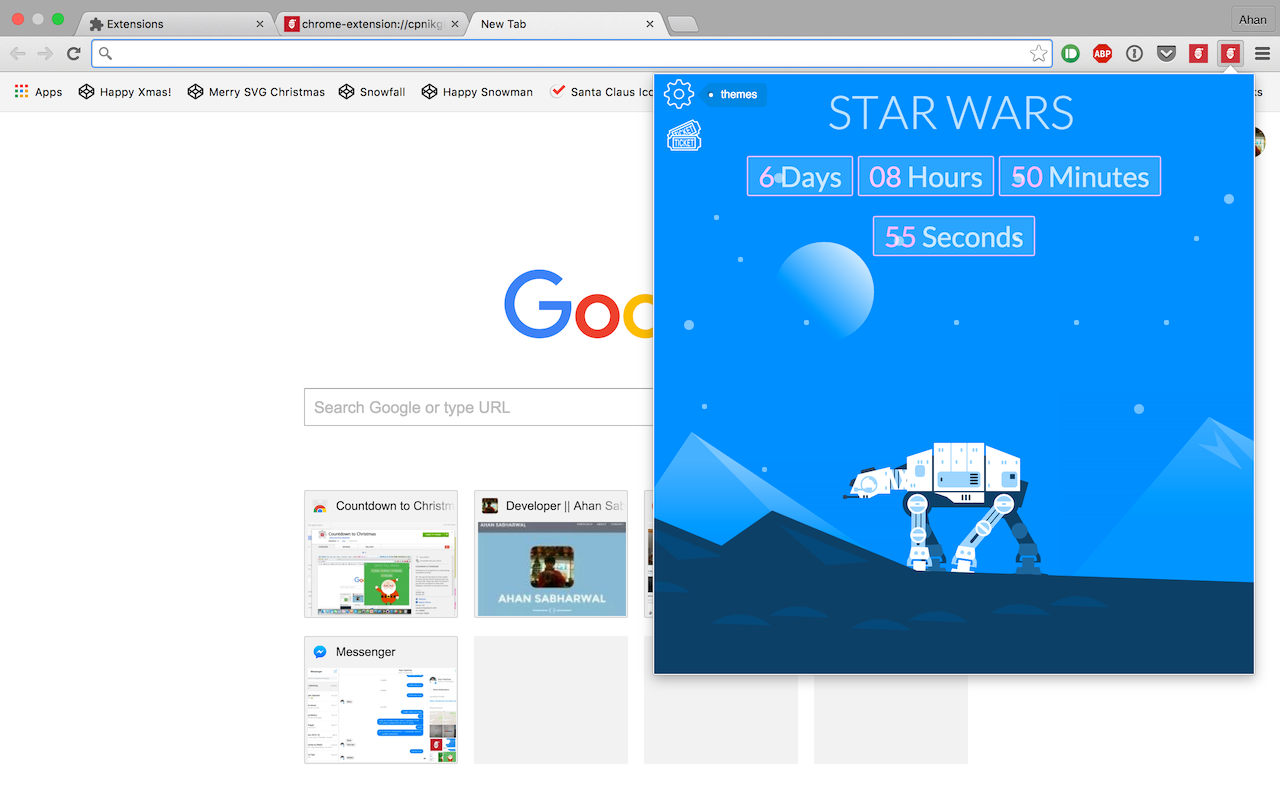Screen dimensions: 1280x800
Task: Select the New Tab tab
Action: tap(565, 23)
